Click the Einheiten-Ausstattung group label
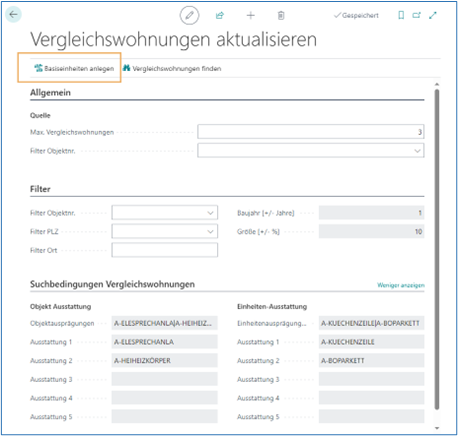The image size is (458, 436). click(x=272, y=306)
